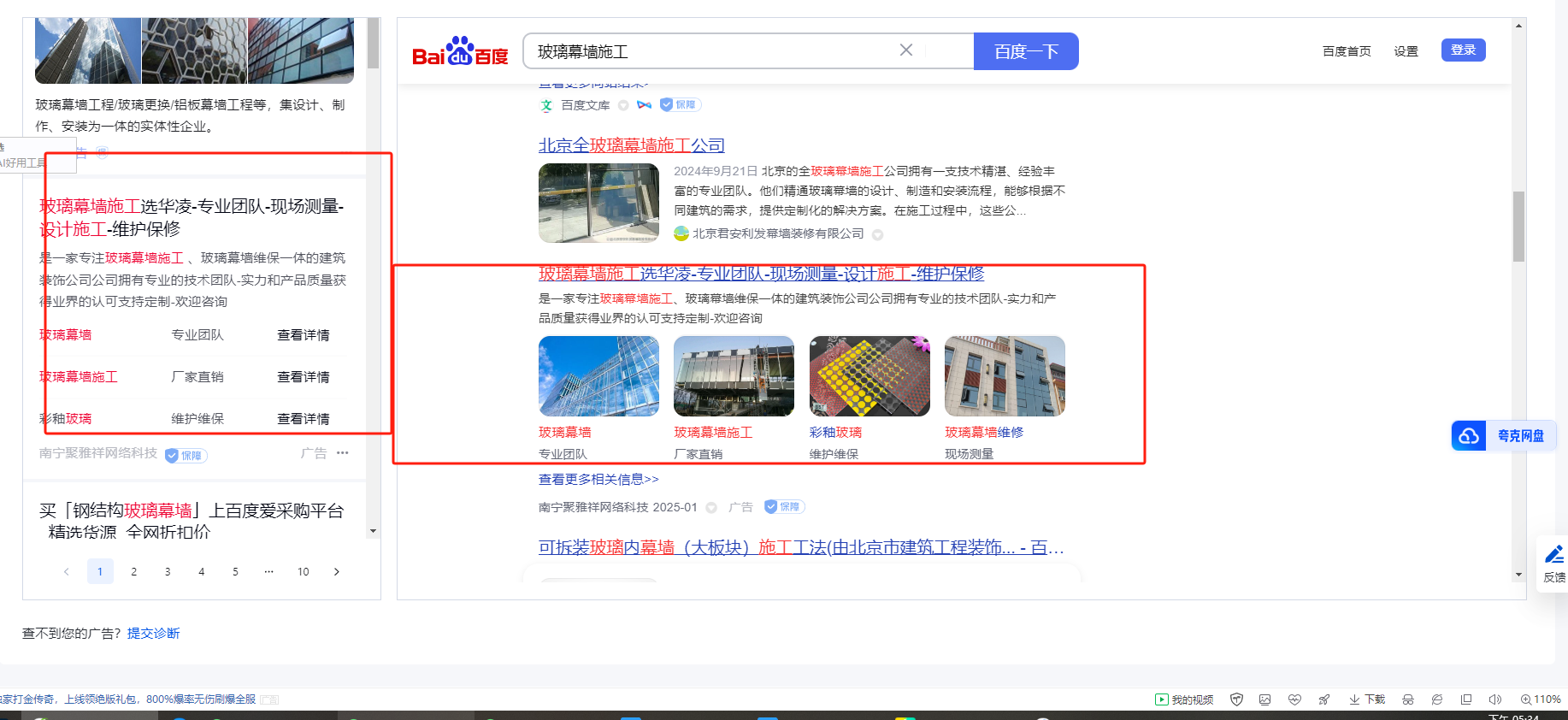This screenshot has width=1568, height=720.
Task: Click the 玻璃幕墙施工 link beside 厂家直销 in the left preview
Action: tap(79, 377)
